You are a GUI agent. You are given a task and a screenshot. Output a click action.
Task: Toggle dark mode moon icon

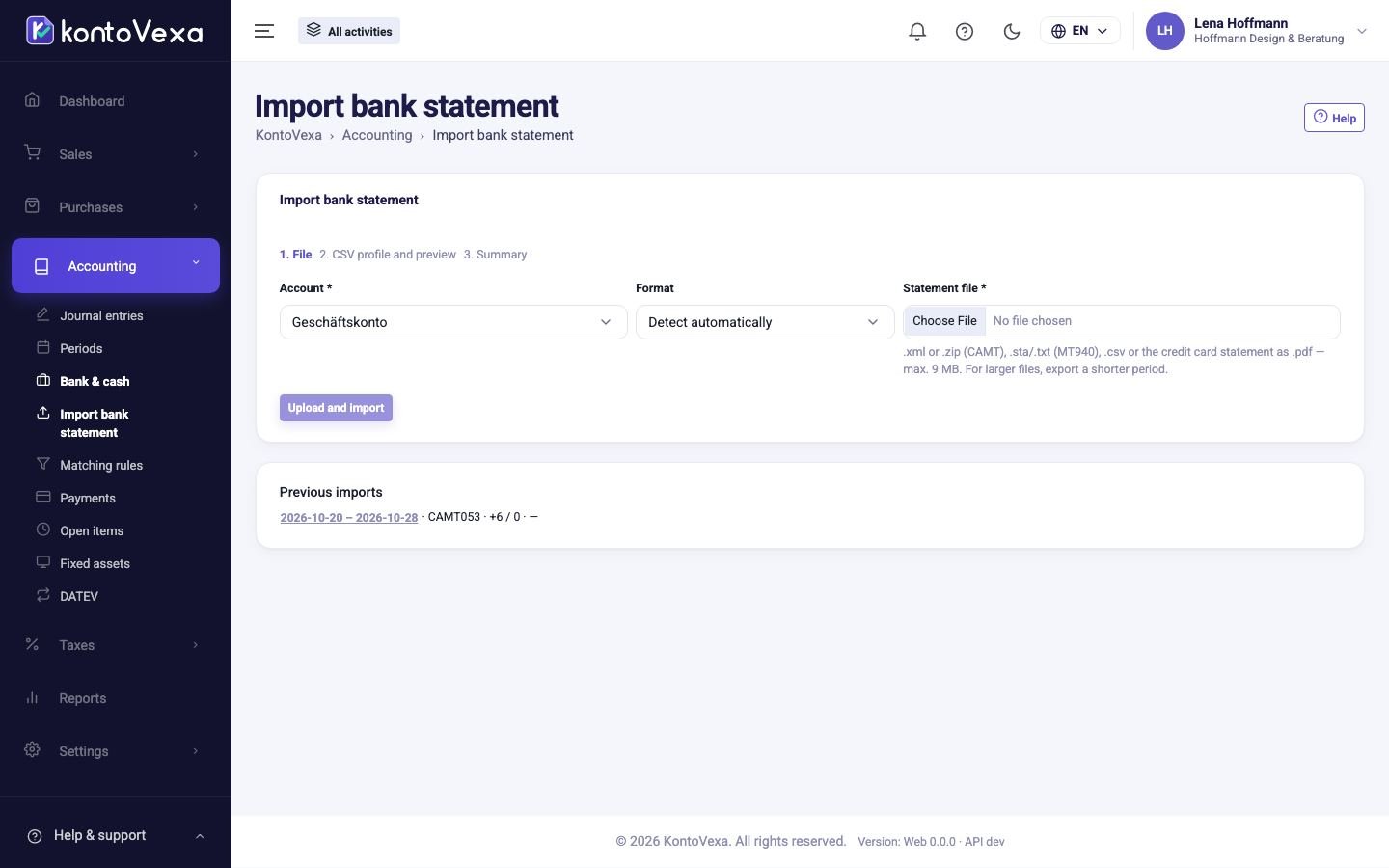(1012, 31)
